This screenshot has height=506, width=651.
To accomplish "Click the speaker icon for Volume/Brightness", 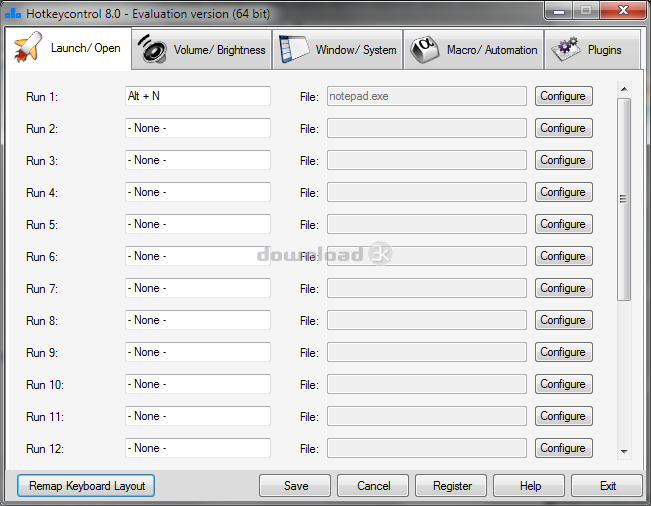I will (x=152, y=49).
